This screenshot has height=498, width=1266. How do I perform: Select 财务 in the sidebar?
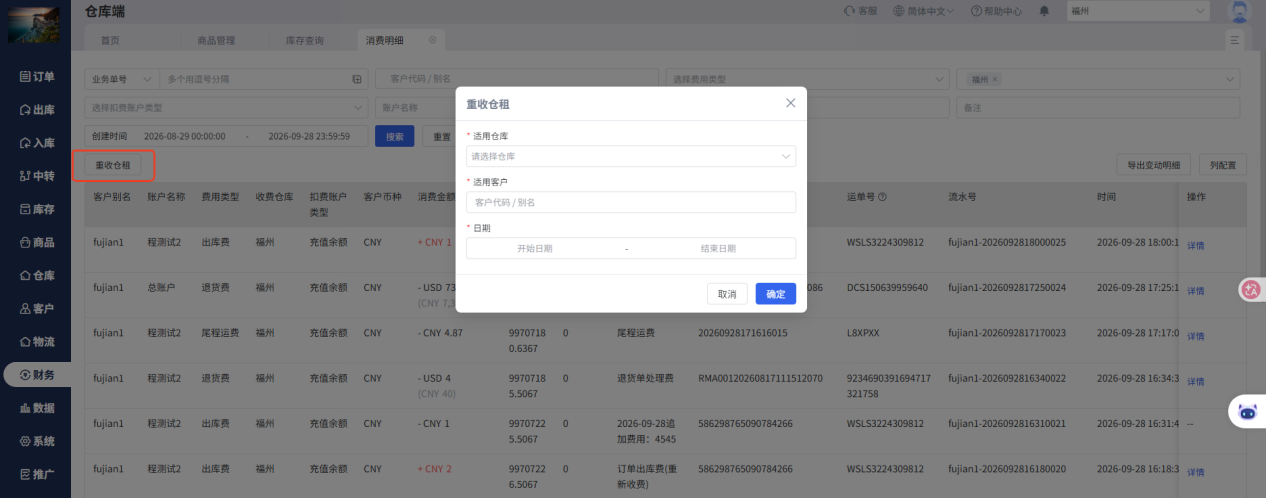coord(37,374)
